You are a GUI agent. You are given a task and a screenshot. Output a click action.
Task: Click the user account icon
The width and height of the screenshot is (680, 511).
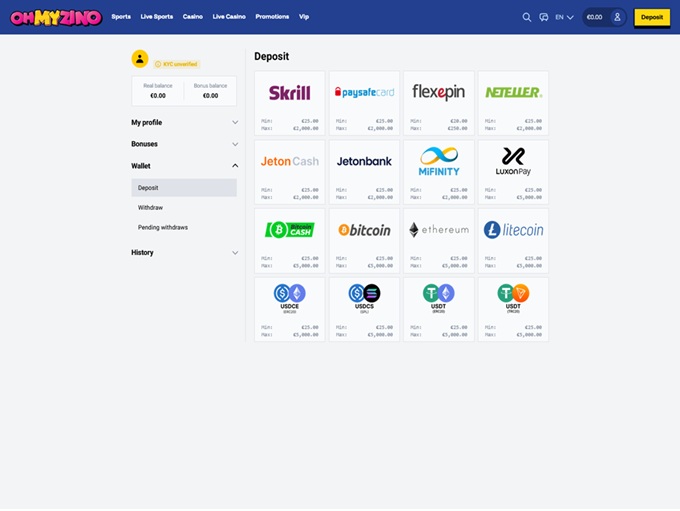click(618, 17)
